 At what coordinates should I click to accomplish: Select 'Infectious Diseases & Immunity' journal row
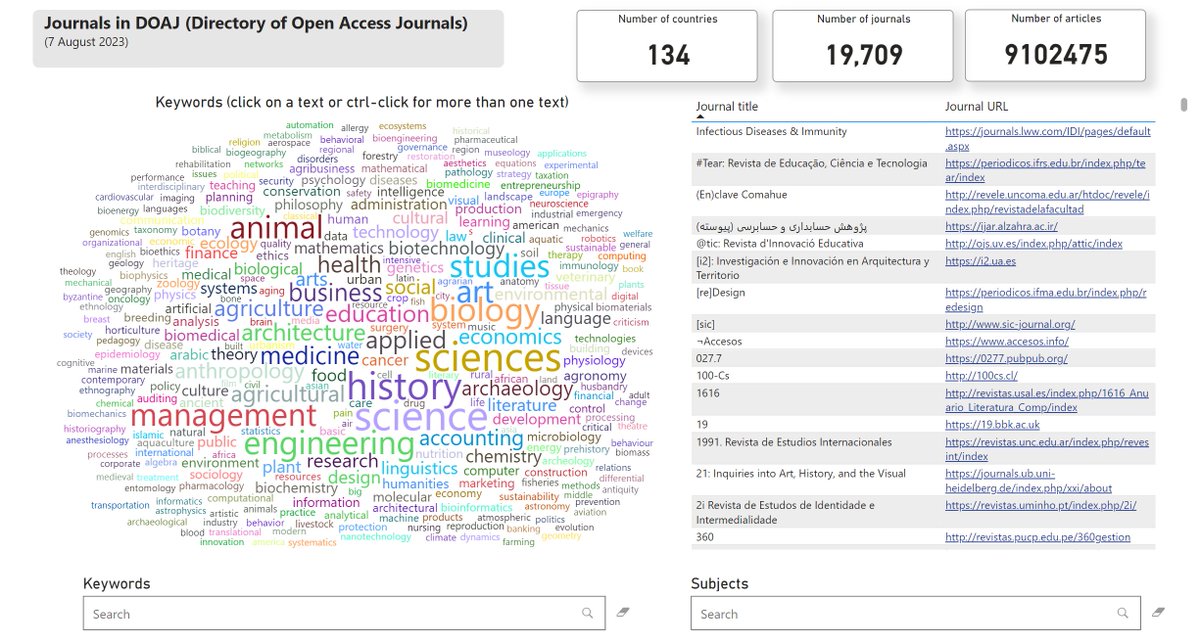[771, 131]
